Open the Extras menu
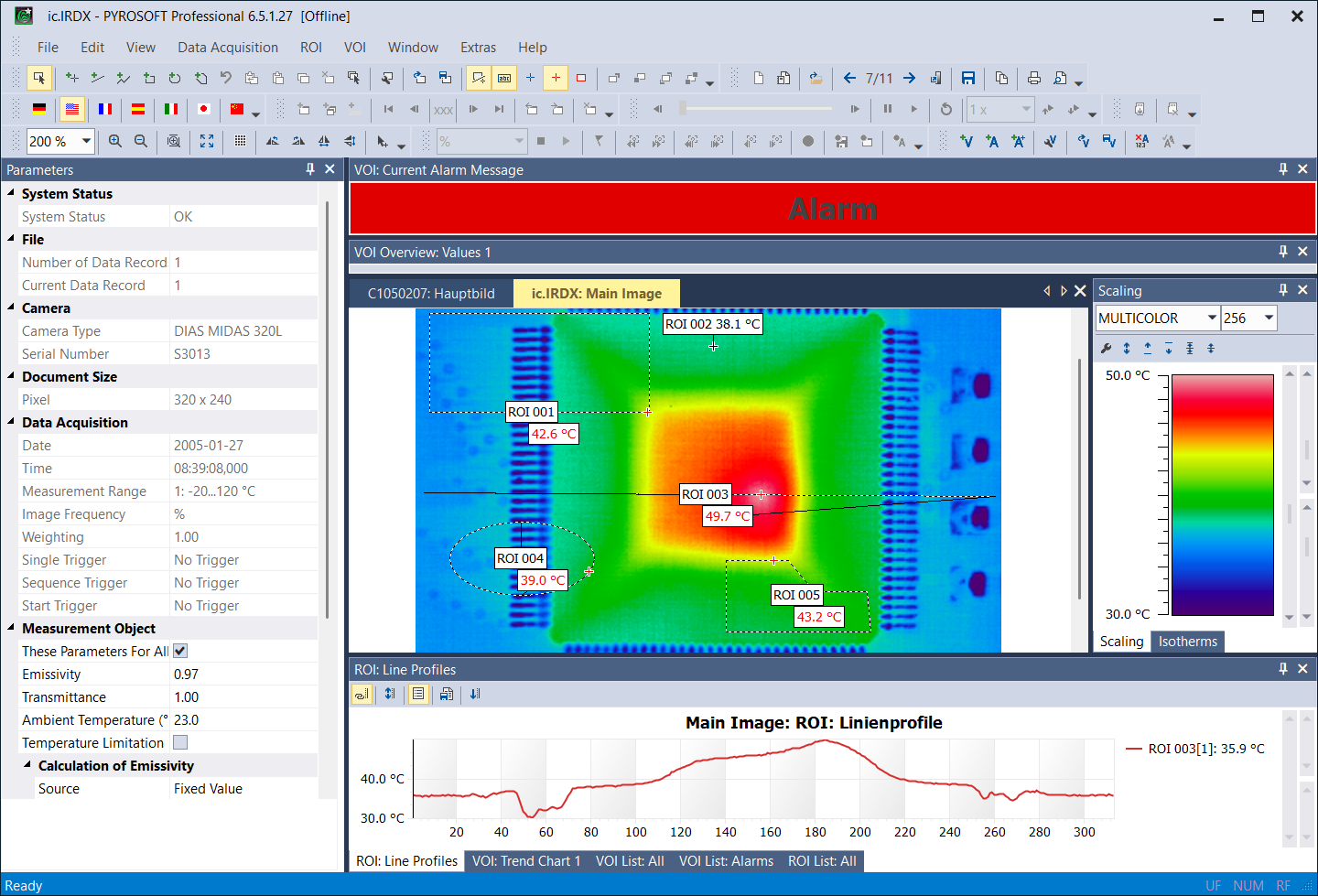The image size is (1318, 896). click(478, 48)
